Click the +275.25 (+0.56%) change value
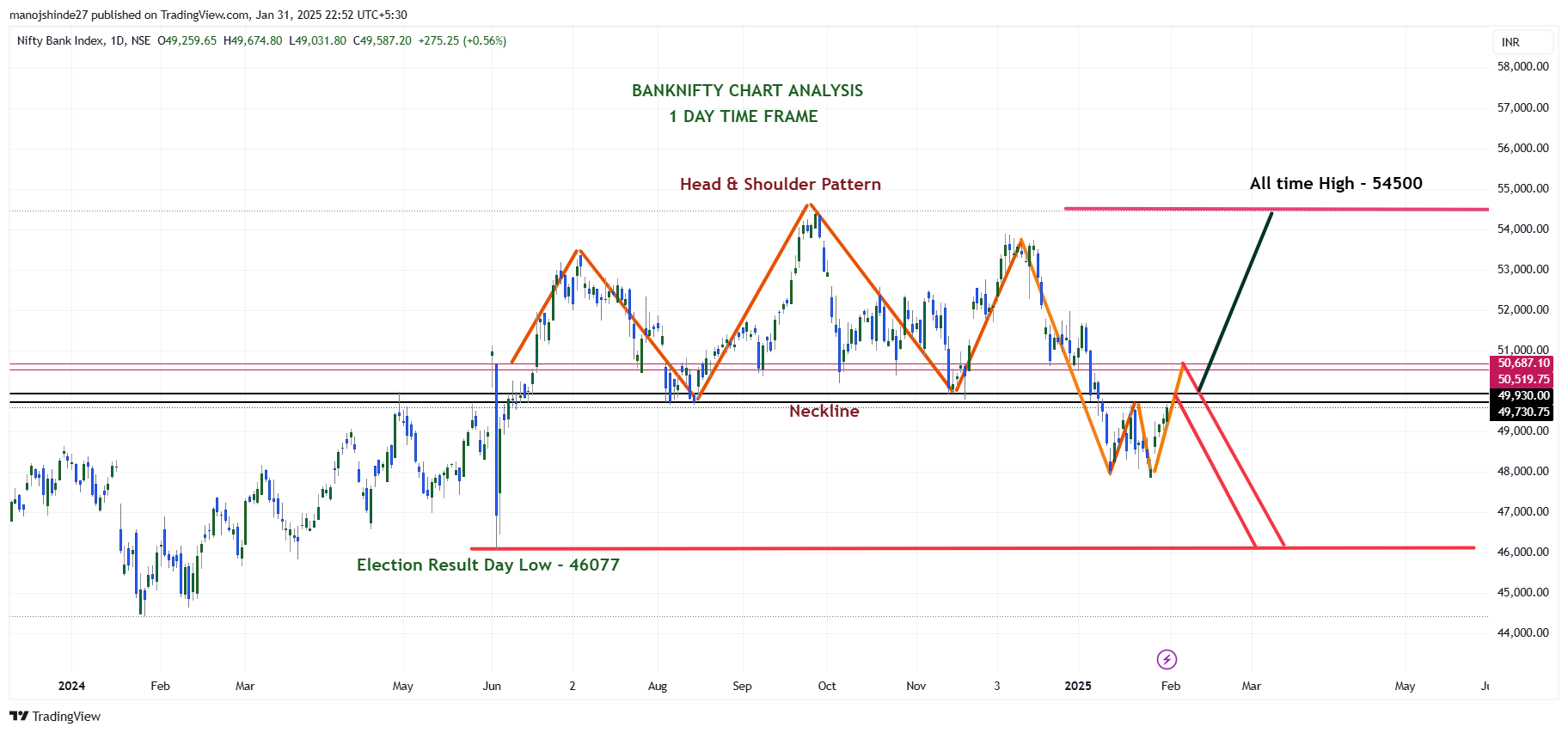The width and height of the screenshot is (1568, 733). point(462,40)
